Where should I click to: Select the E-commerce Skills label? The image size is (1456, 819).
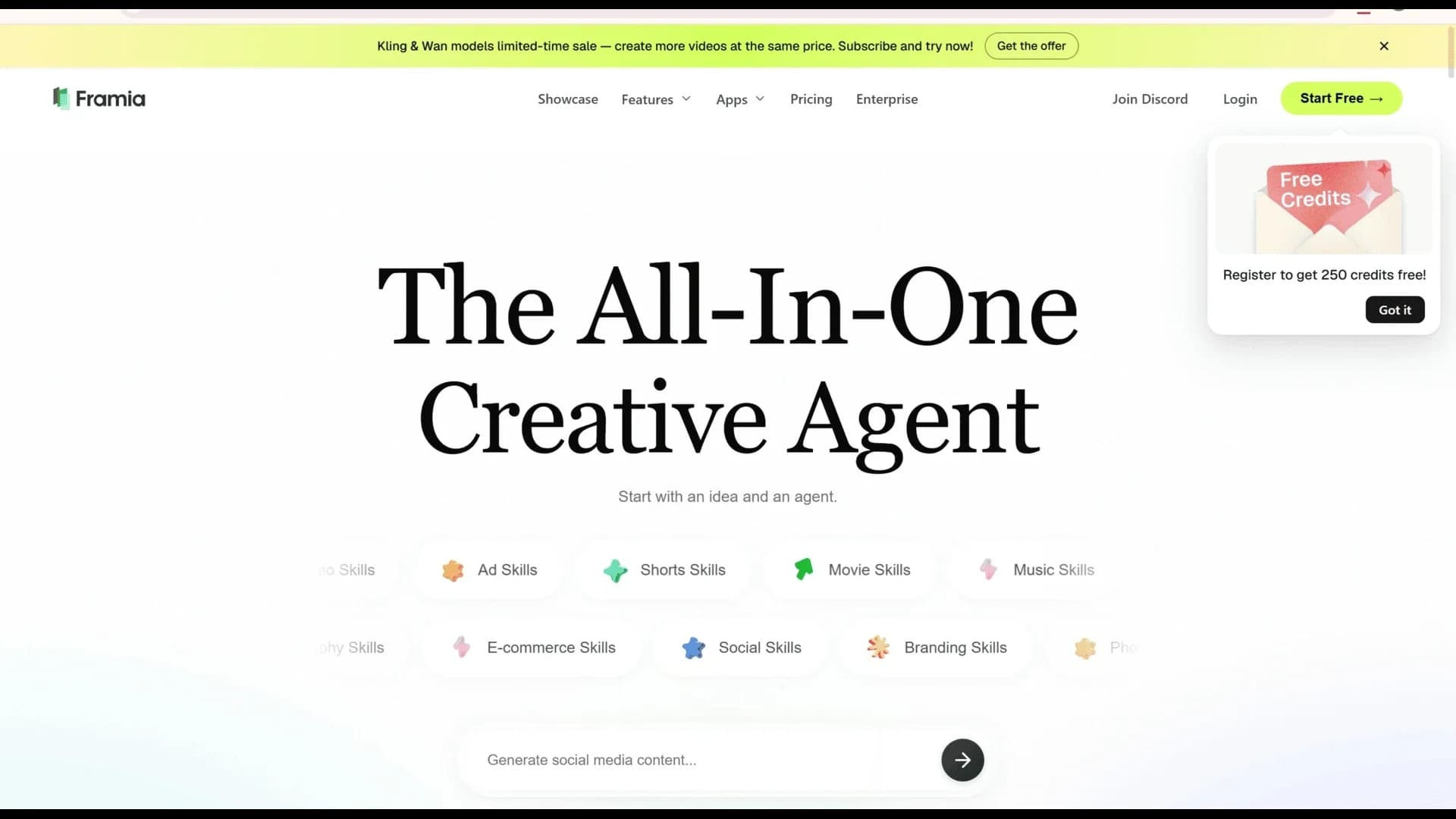(551, 648)
